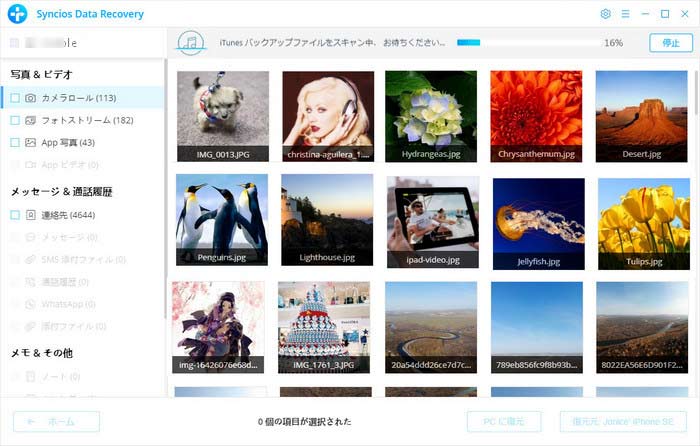Viewport: 700px width, 446px height.
Task: Open the hamburger menu icon
Action: (x=625, y=14)
